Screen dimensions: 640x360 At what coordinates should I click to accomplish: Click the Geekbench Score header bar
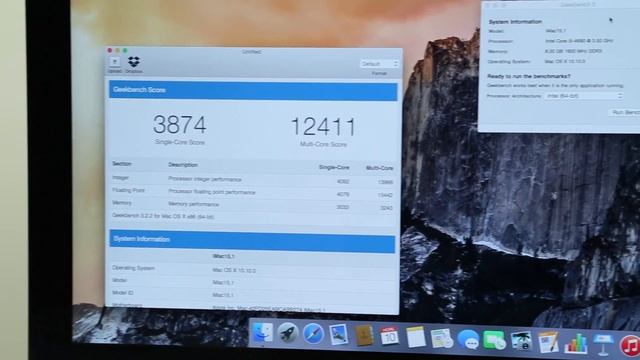click(253, 91)
